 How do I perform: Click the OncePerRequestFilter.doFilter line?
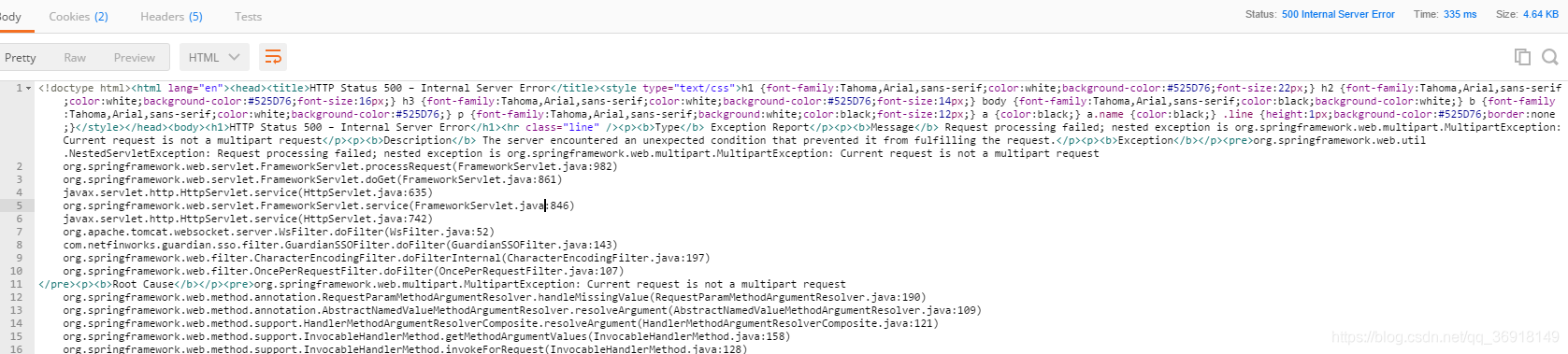coord(343,271)
